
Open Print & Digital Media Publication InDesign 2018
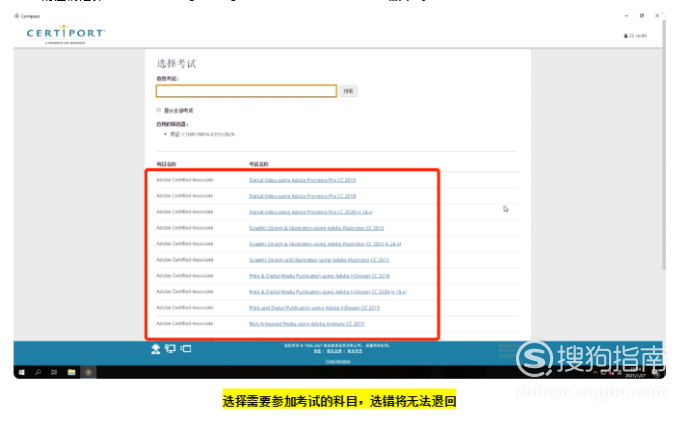(319, 276)
